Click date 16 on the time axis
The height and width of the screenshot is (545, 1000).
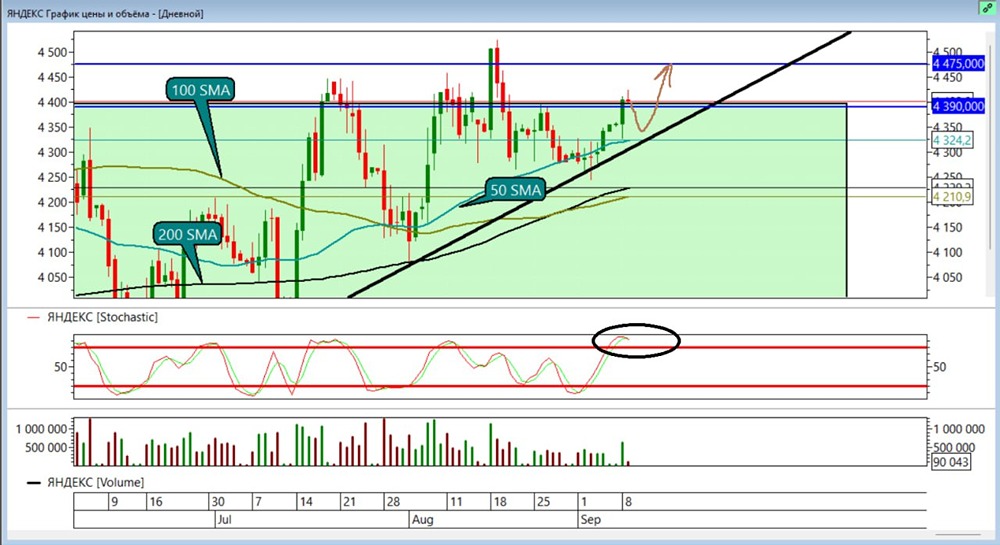coord(156,502)
